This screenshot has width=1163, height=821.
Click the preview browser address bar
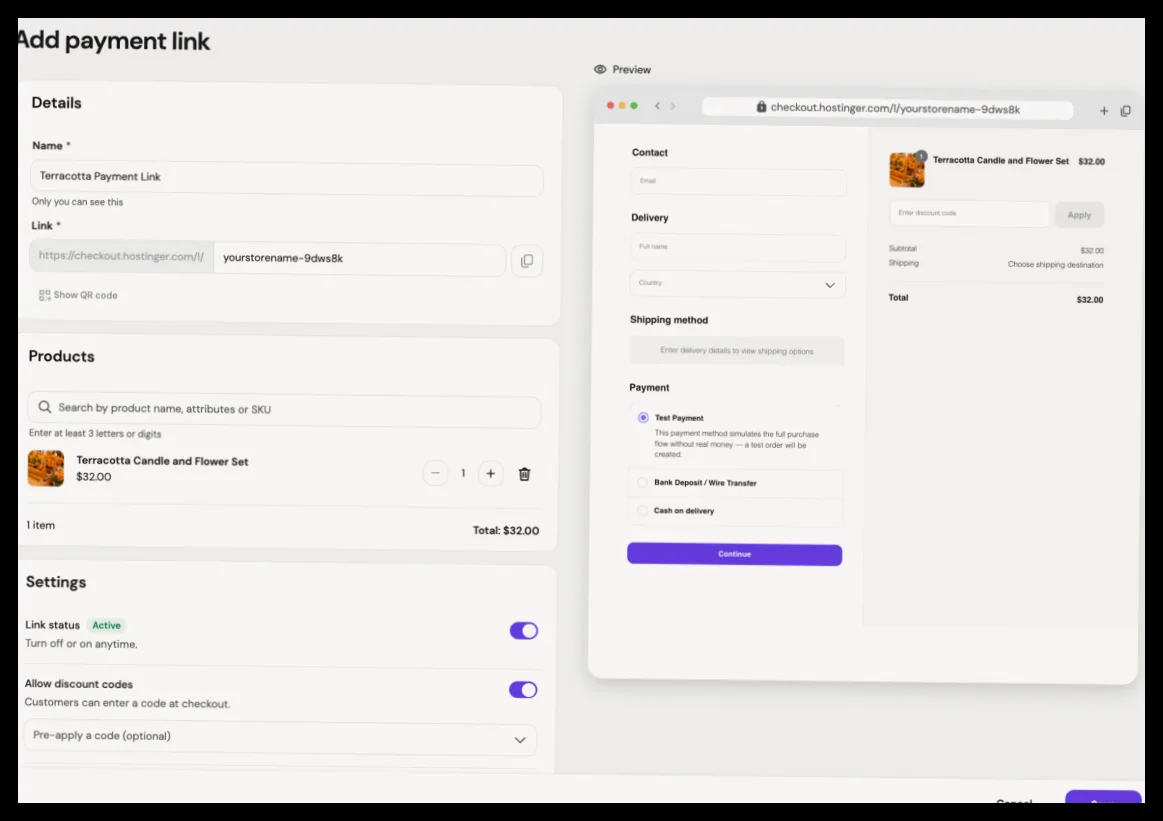point(887,108)
